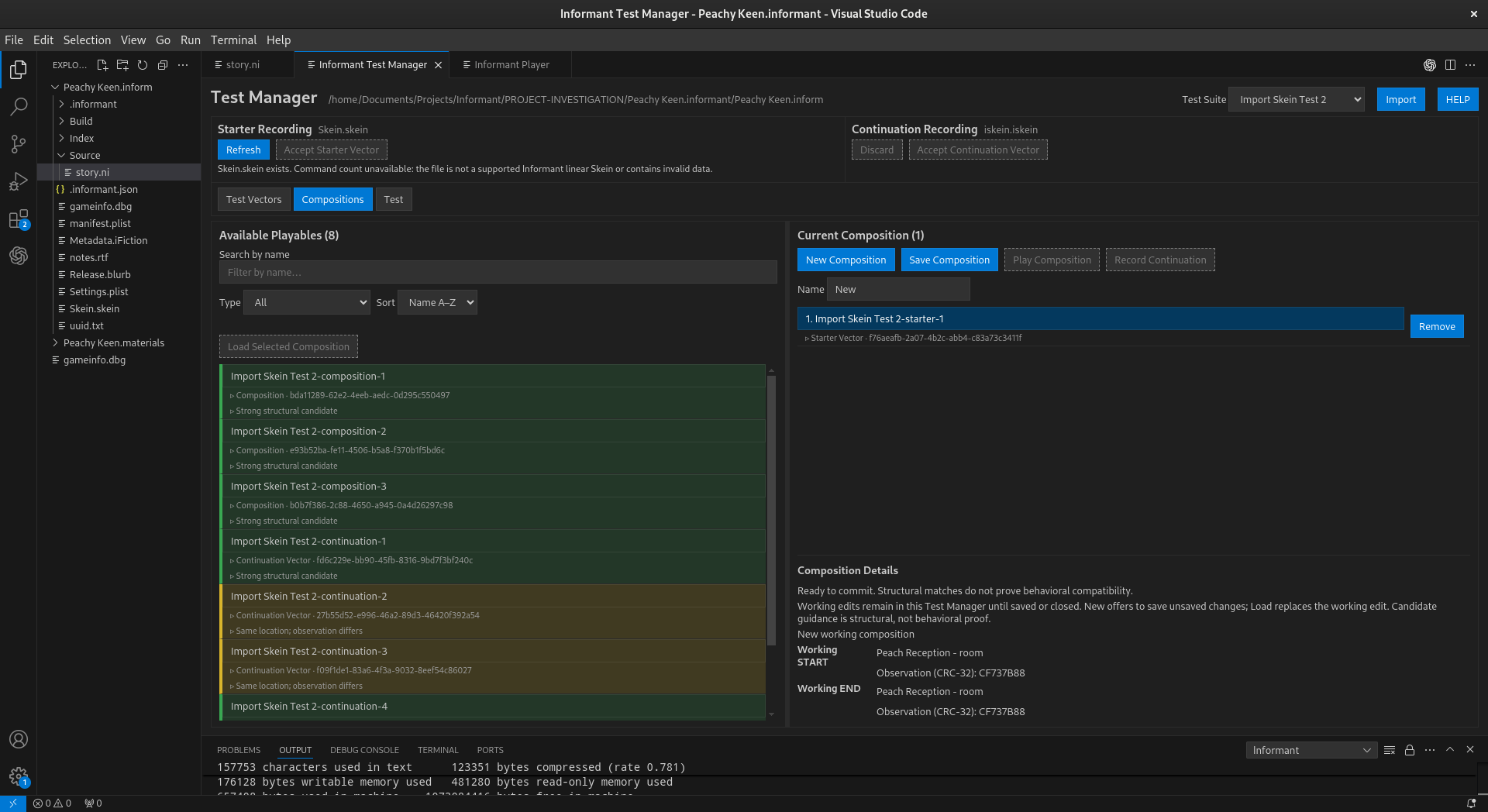Create a new folder in the explorer
This screenshot has width=1488, height=812.
tap(122, 65)
